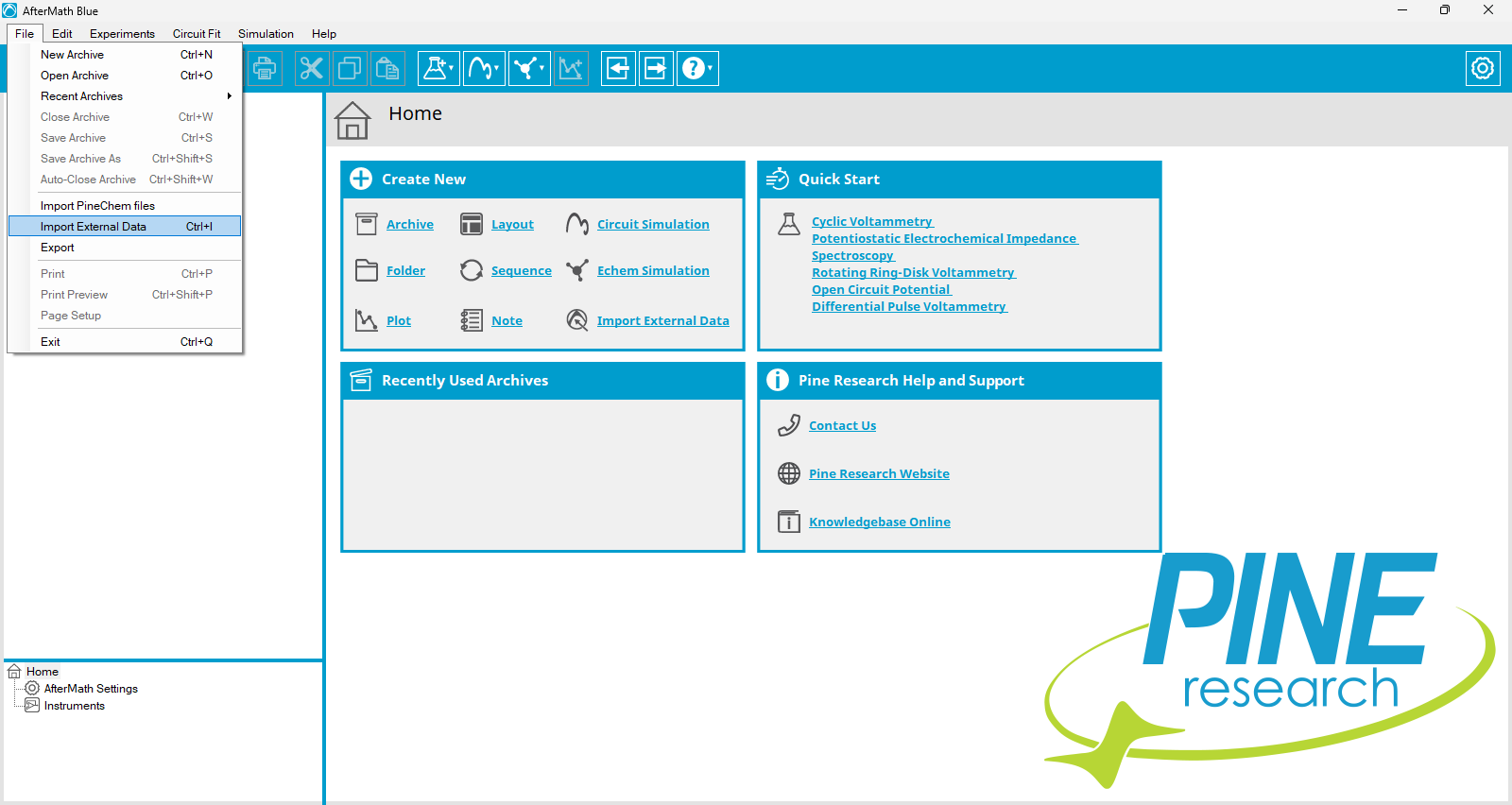Screen dimensions: 1512x805
Task: Click the Plot link
Action: pos(399,320)
